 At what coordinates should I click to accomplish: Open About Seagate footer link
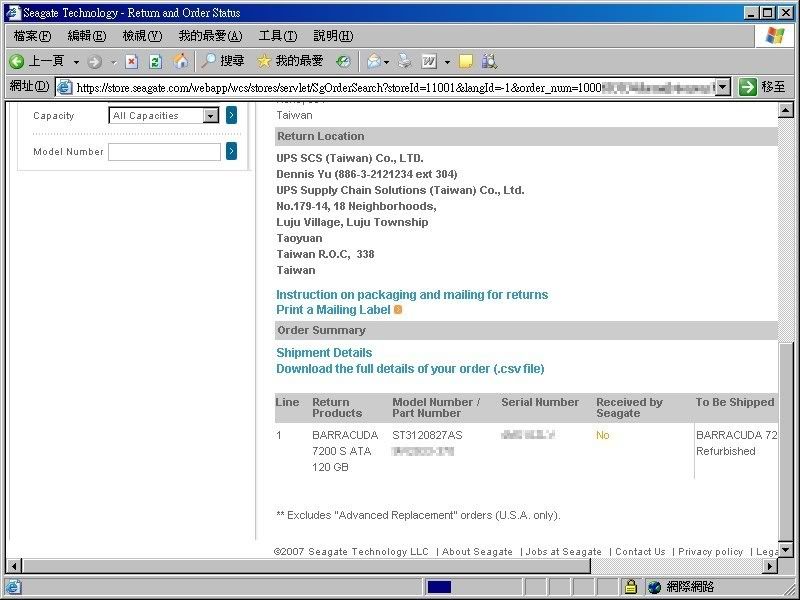click(x=477, y=552)
